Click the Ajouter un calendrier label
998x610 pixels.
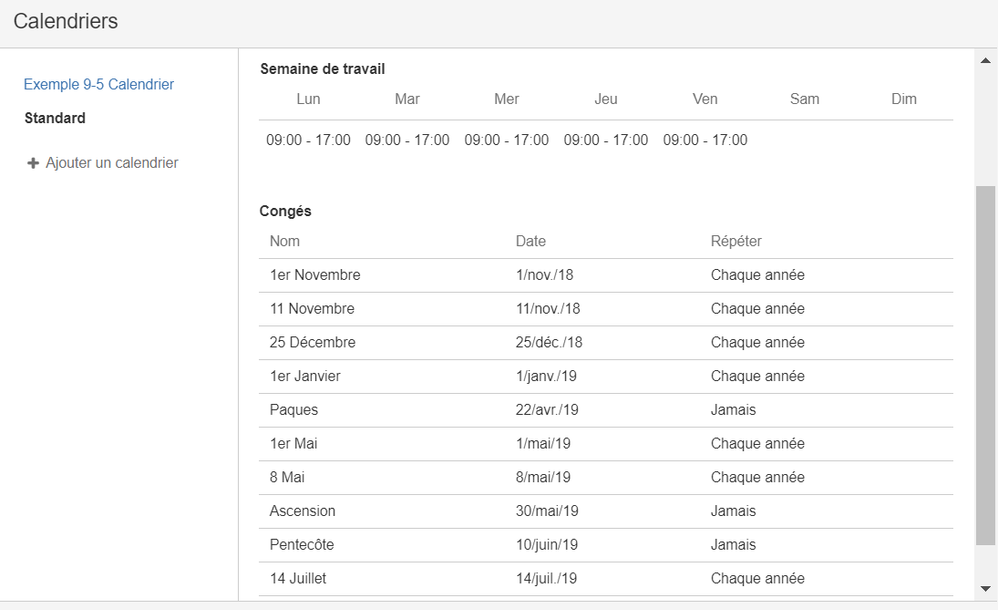pos(112,163)
